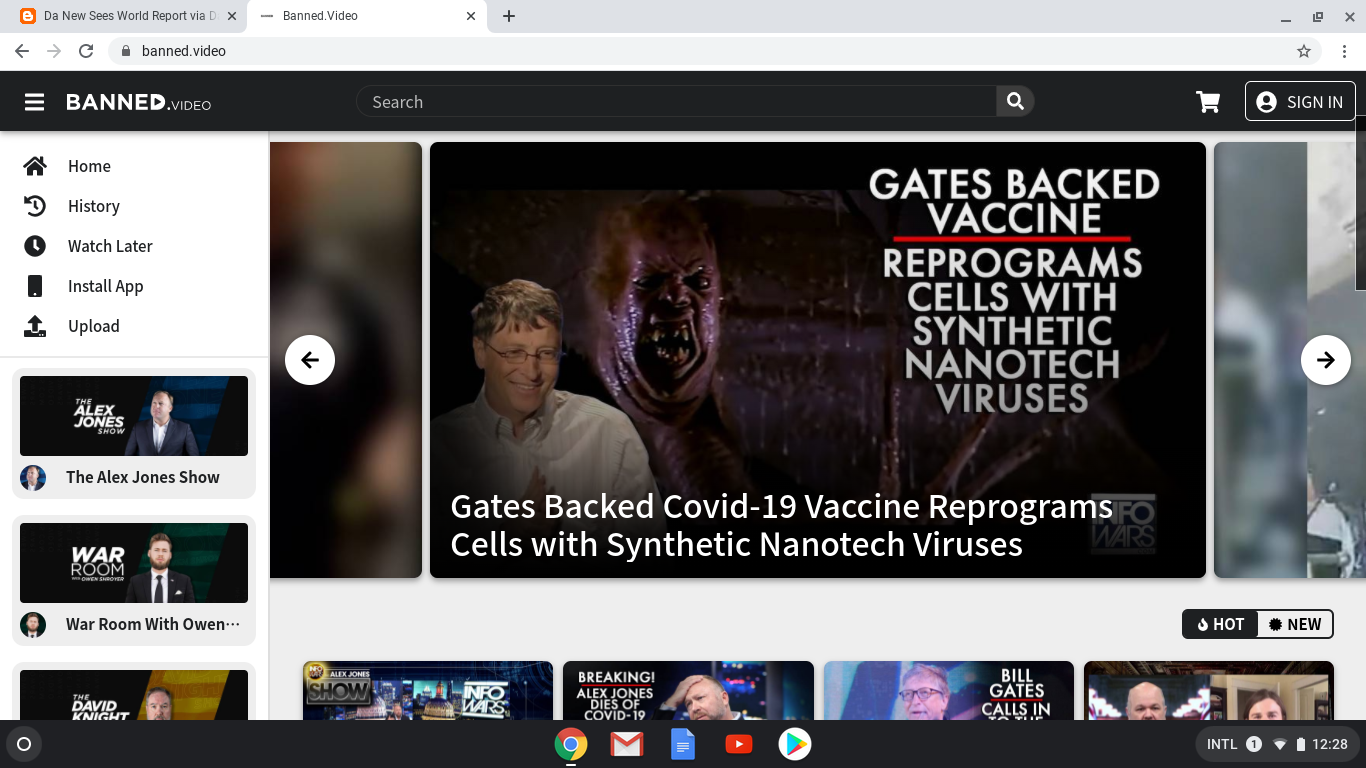Click the search magnifier button

(1015, 101)
